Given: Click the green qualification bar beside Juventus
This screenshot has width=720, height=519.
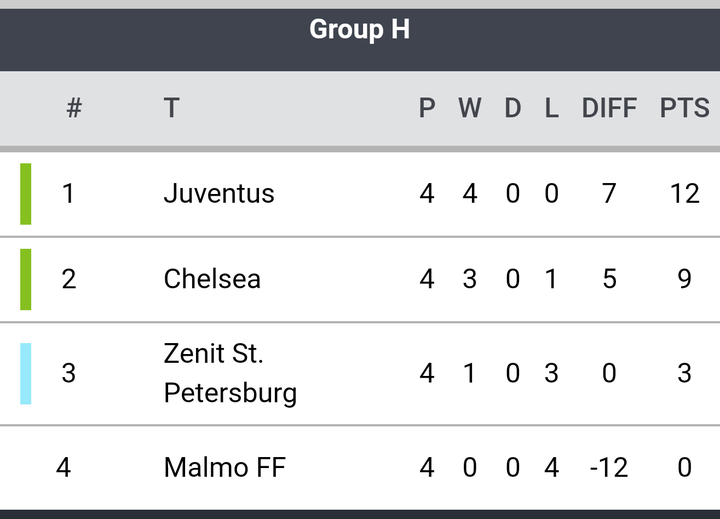Looking at the screenshot, I should pos(26,194).
